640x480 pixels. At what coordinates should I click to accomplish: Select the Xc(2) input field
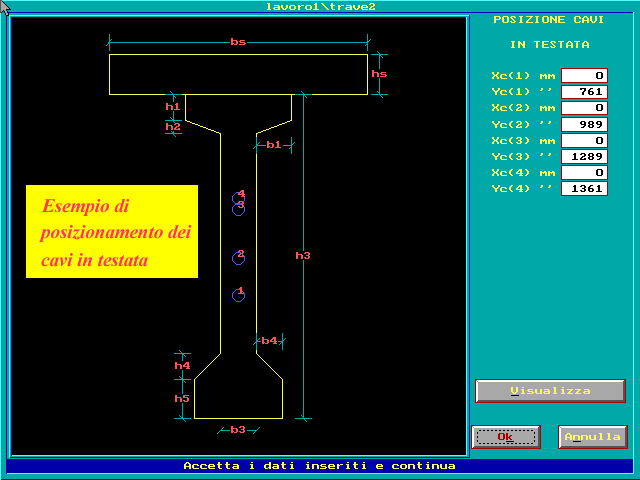pyautogui.click(x=584, y=108)
